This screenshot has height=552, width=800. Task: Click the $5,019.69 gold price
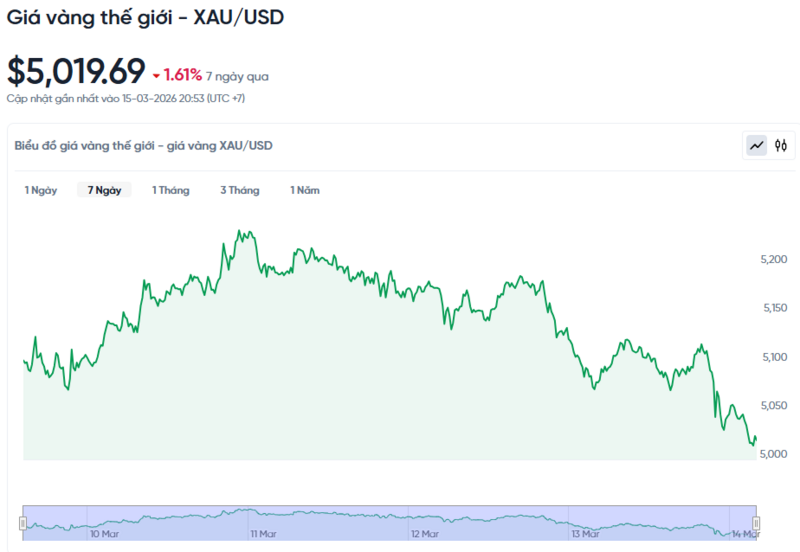[76, 72]
